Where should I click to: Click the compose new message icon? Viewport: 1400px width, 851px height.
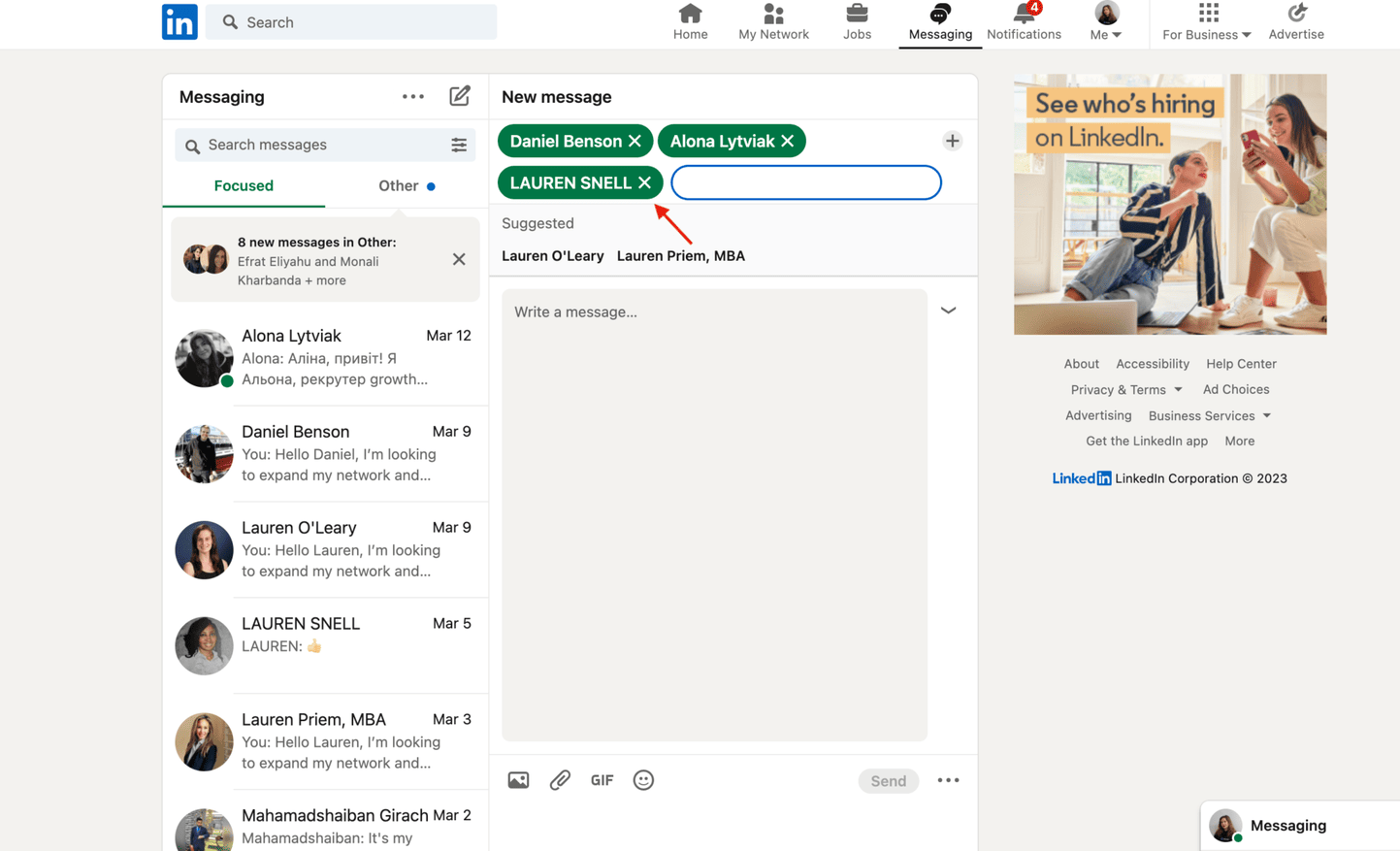tap(459, 96)
